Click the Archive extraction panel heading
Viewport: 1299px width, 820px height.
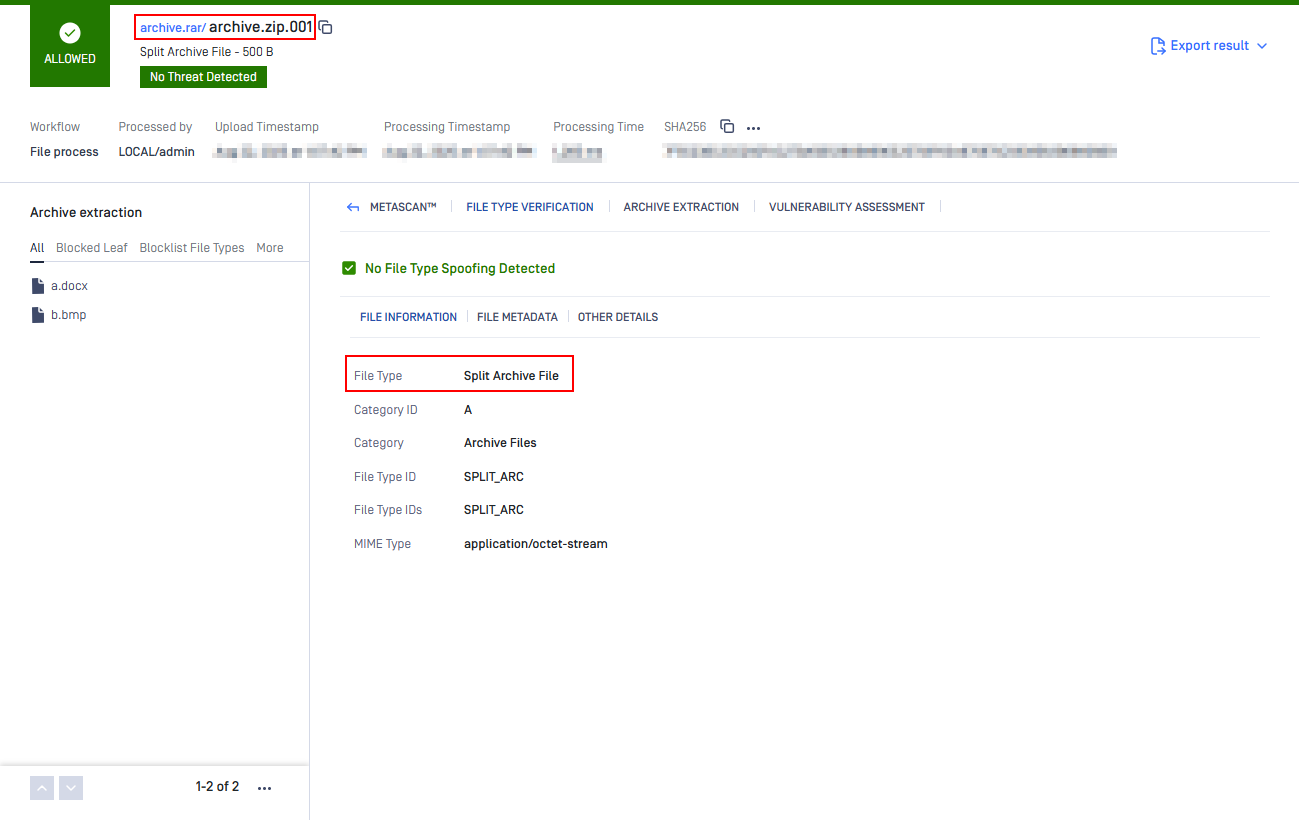point(86,213)
